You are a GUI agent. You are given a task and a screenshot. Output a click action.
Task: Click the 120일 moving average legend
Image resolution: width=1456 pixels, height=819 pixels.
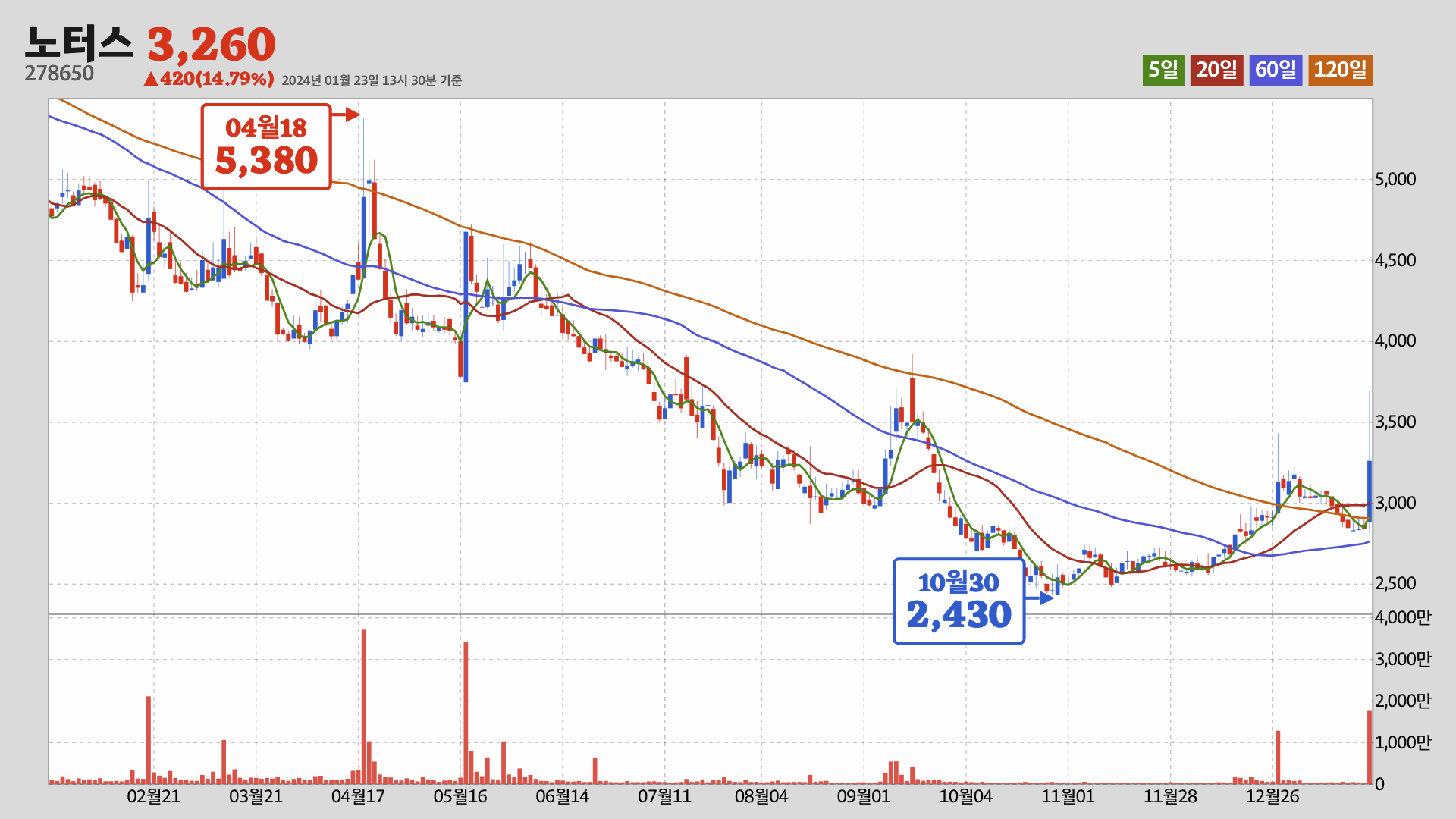pos(1340,70)
